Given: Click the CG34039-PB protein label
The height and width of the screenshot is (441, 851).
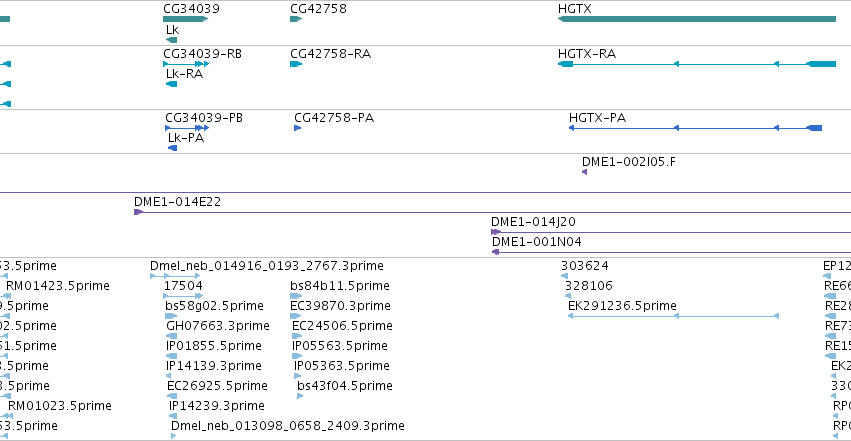Looking at the screenshot, I should [204, 118].
